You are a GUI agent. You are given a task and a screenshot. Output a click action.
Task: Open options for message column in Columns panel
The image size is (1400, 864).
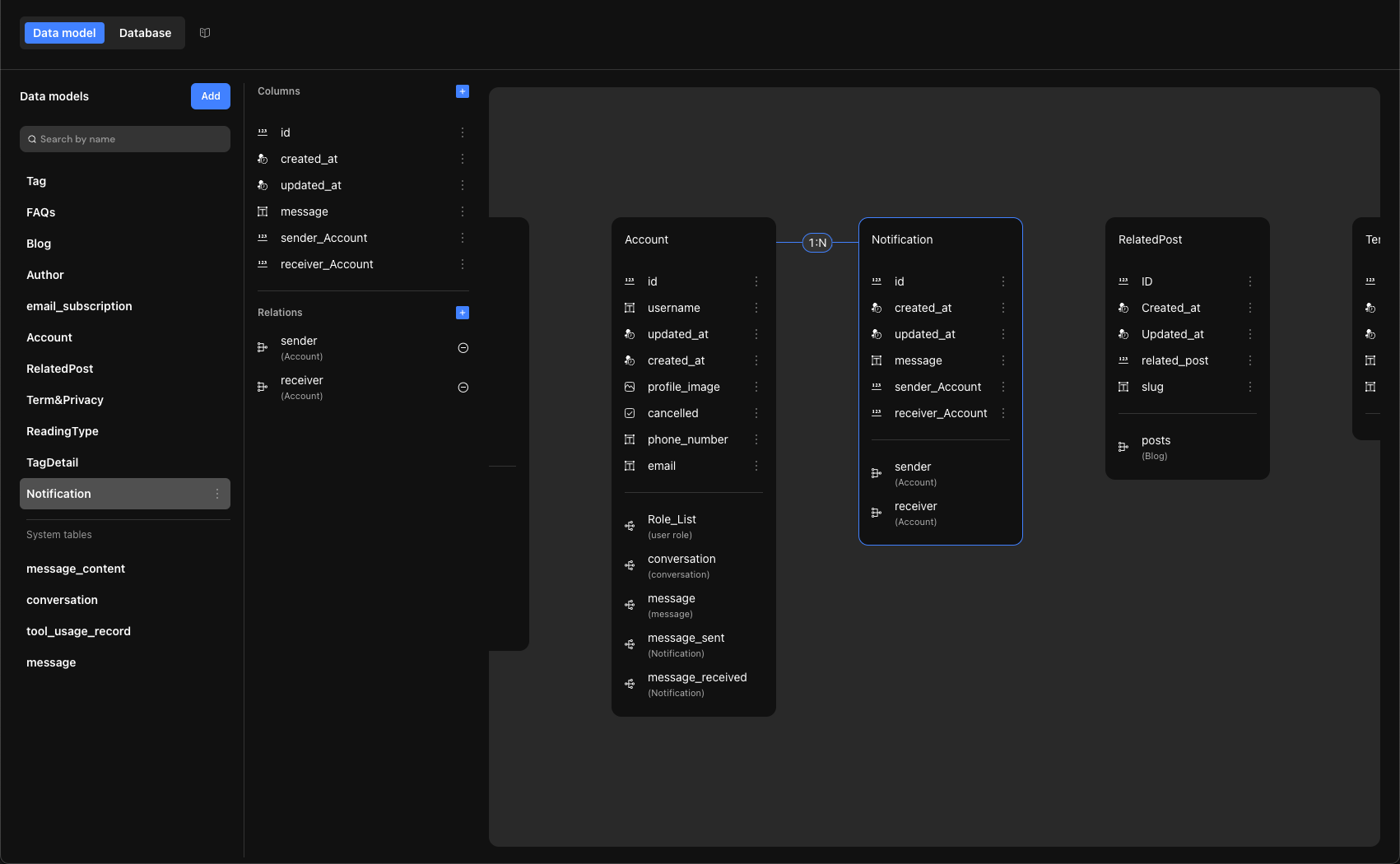[x=463, y=211]
